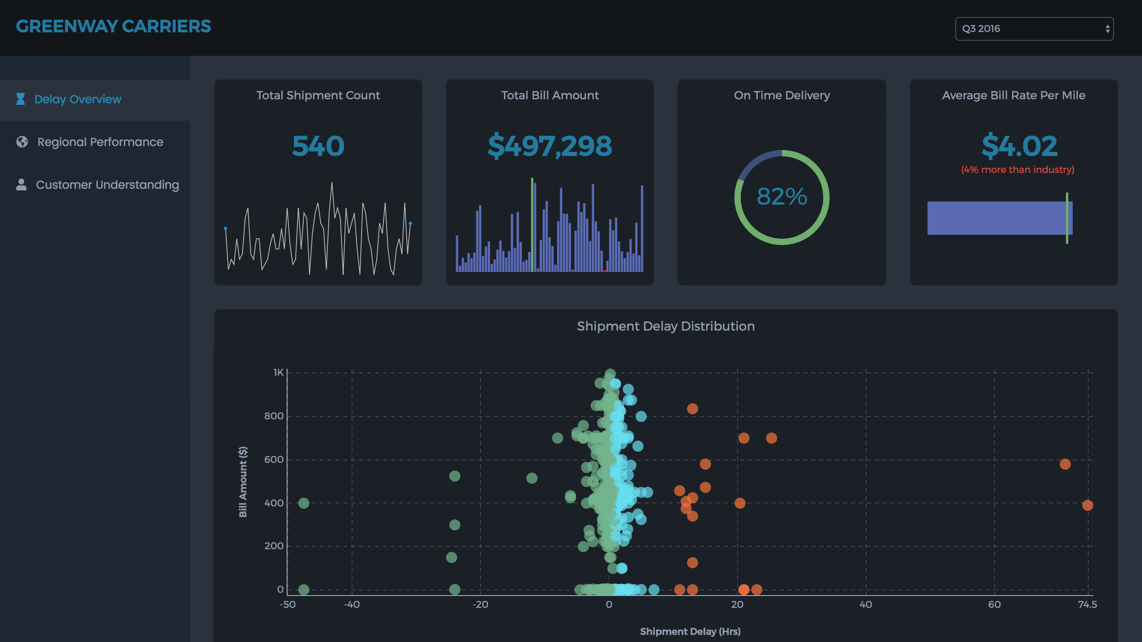This screenshot has width=1142, height=642.
Task: Click the stepper arrows on the quarter selector
Action: [x=1110, y=27]
